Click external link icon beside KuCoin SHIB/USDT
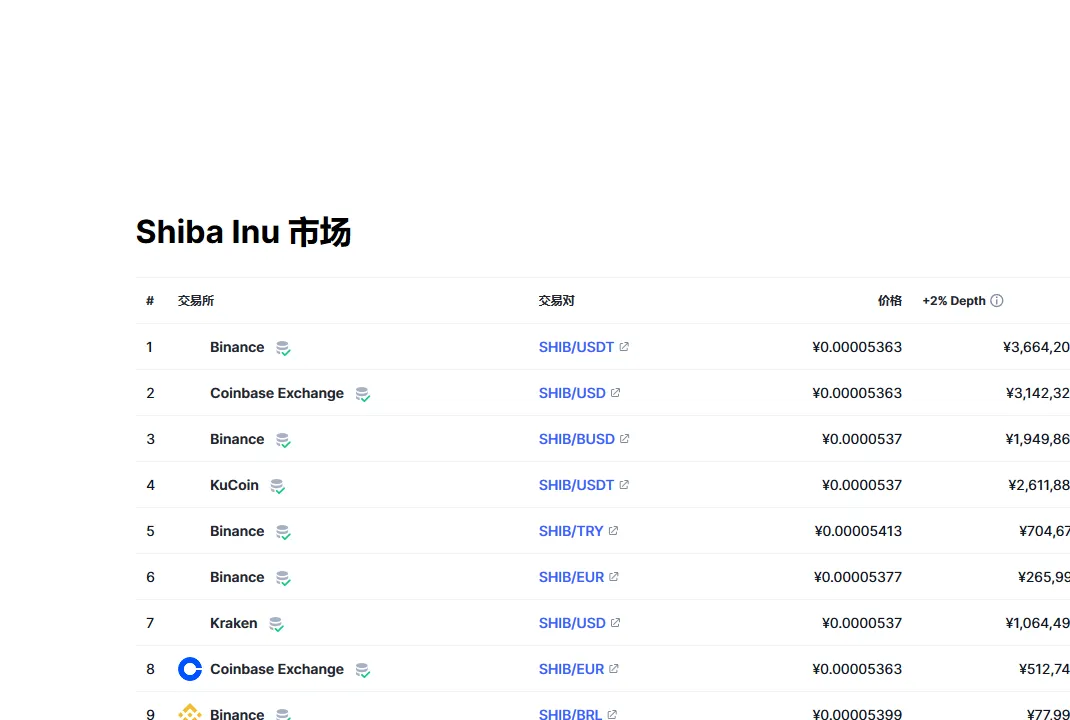 (x=624, y=485)
